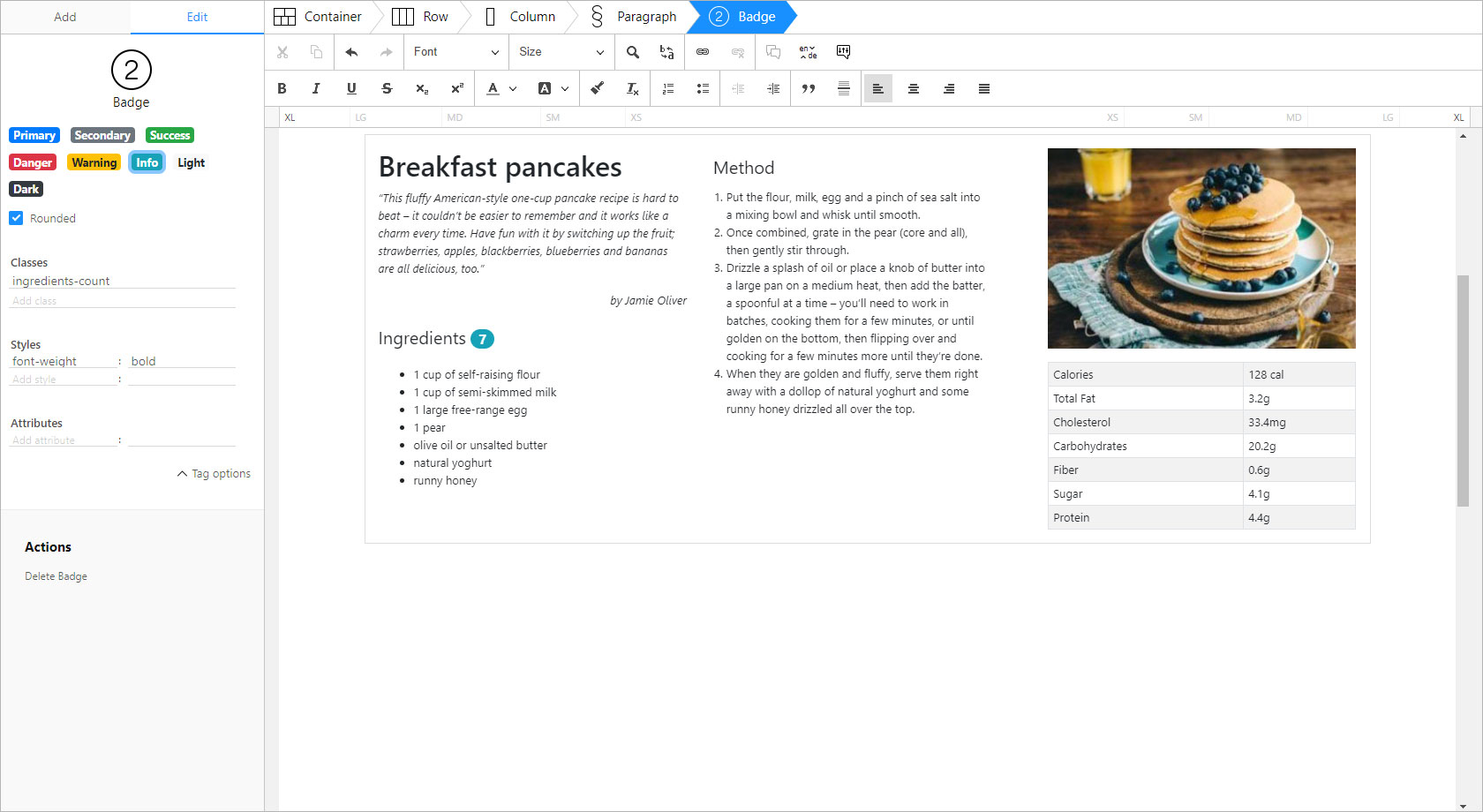Uncheck the Rounded checkbox
This screenshot has width=1483, height=812.
(x=16, y=218)
